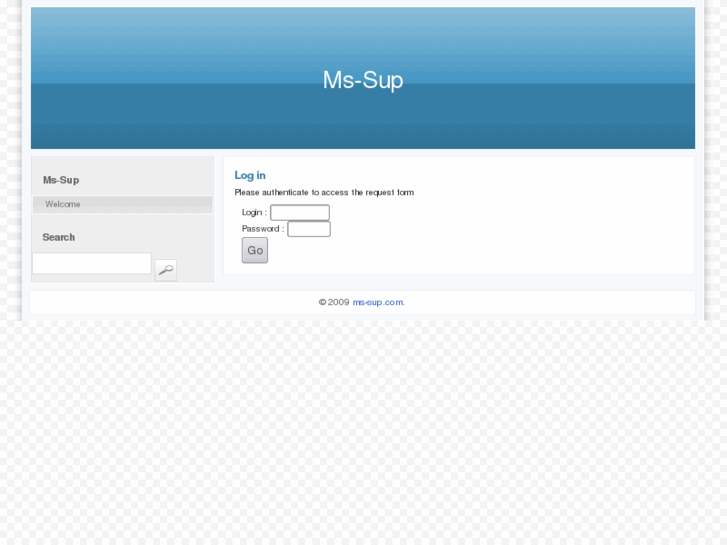Click into the sidebar Search text box

pyautogui.click(x=92, y=263)
